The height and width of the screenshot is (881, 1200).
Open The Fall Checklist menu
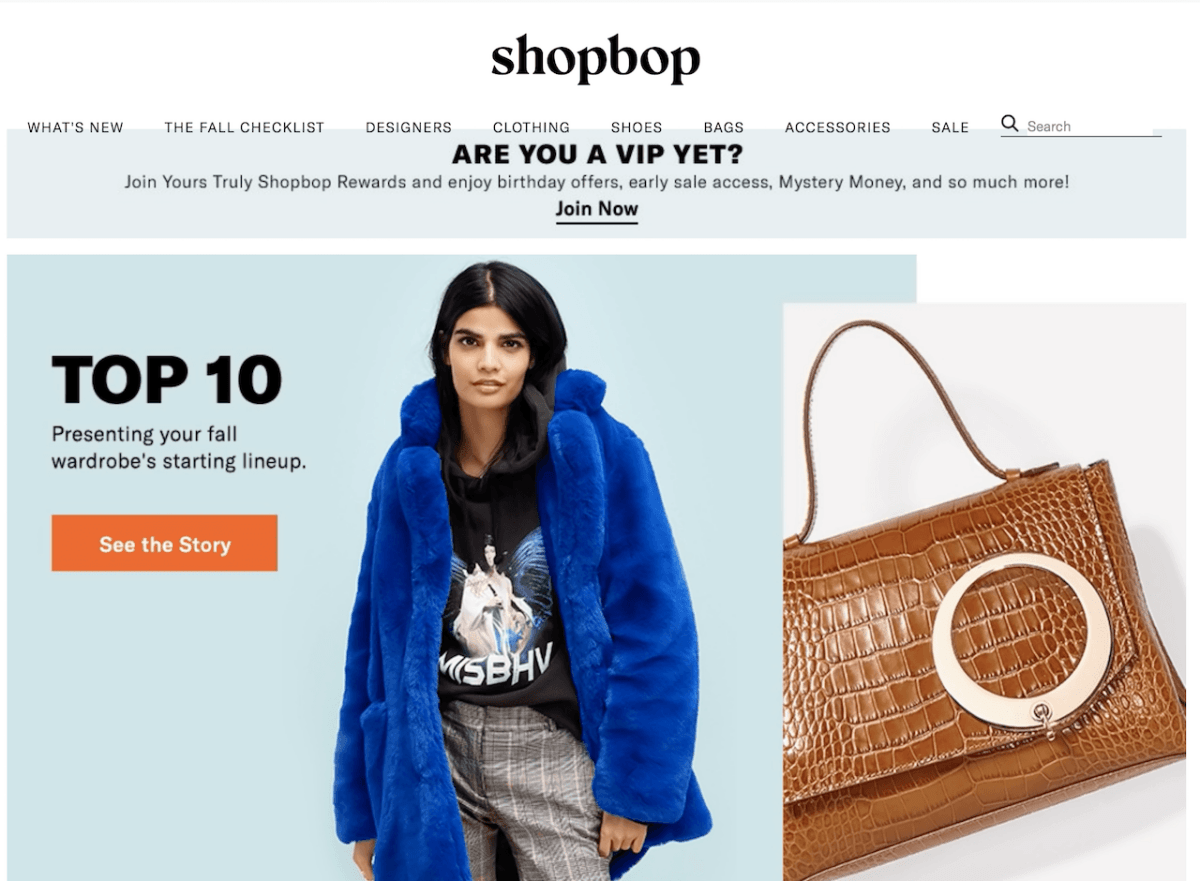coord(244,127)
